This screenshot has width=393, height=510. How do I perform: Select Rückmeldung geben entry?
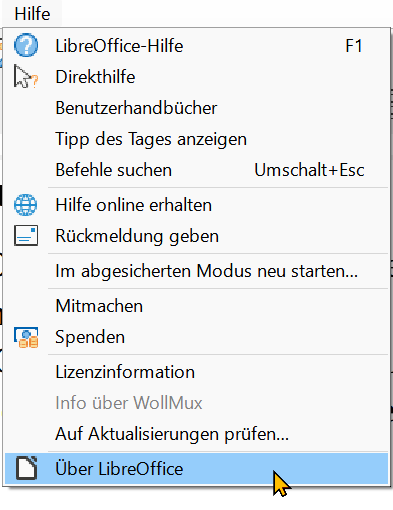pyautogui.click(x=196, y=236)
